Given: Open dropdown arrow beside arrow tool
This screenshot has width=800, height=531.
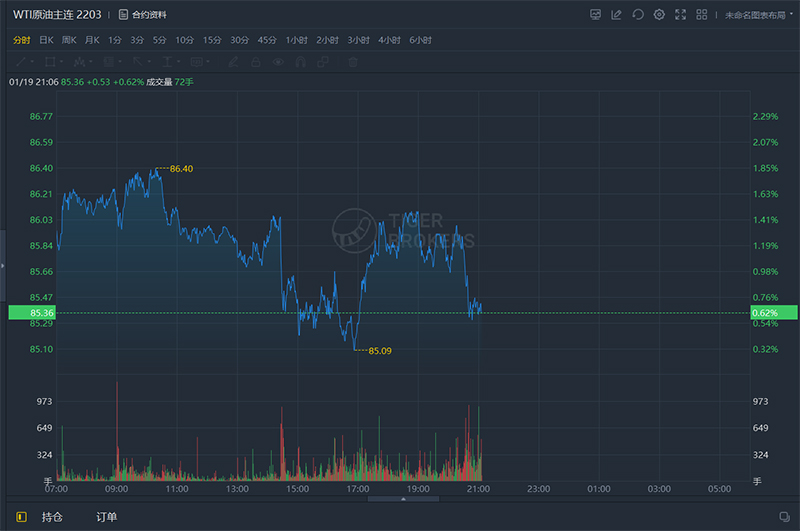Looking at the screenshot, I should pyautogui.click(x=149, y=62).
